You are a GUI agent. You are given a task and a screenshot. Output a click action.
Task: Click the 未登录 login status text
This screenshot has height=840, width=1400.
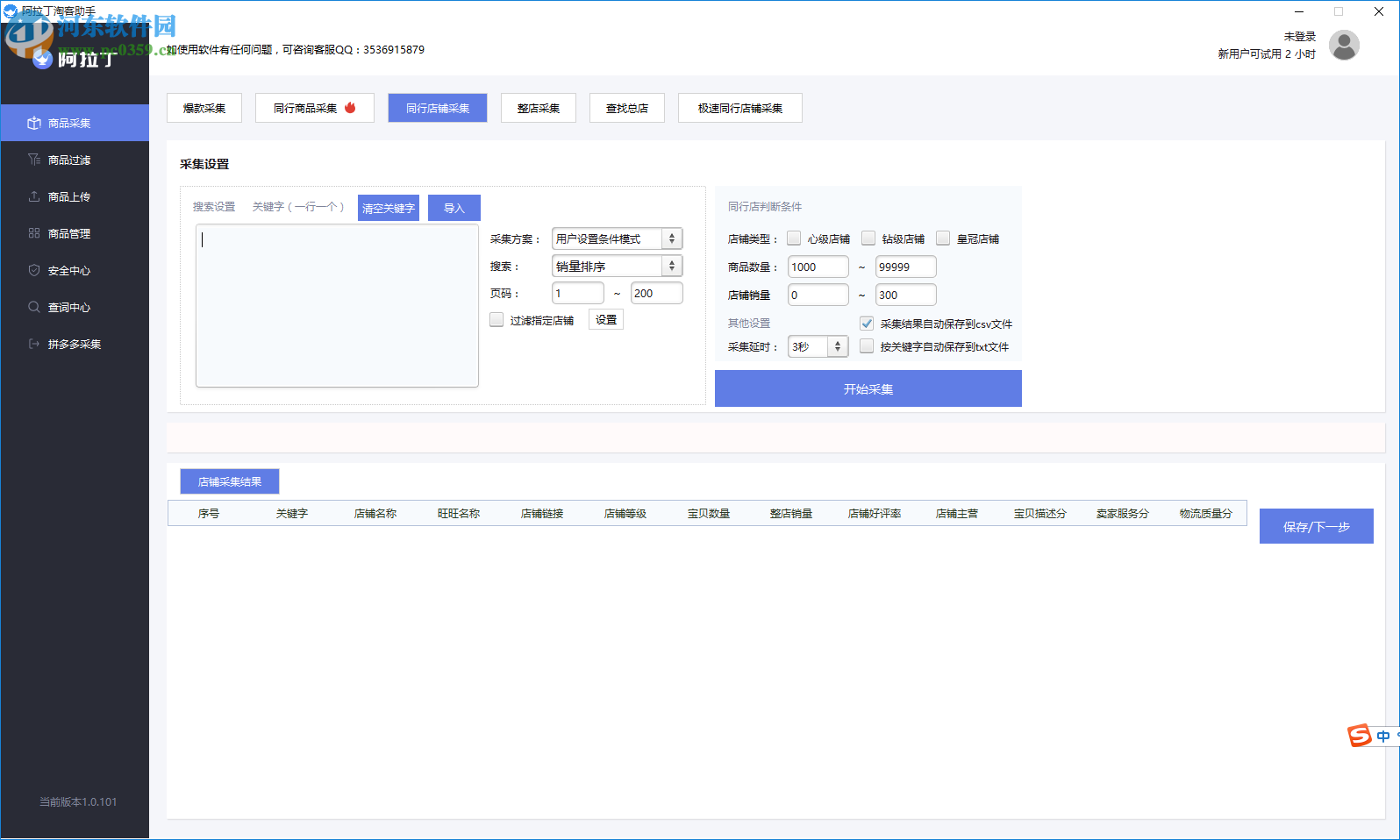[x=1300, y=36]
